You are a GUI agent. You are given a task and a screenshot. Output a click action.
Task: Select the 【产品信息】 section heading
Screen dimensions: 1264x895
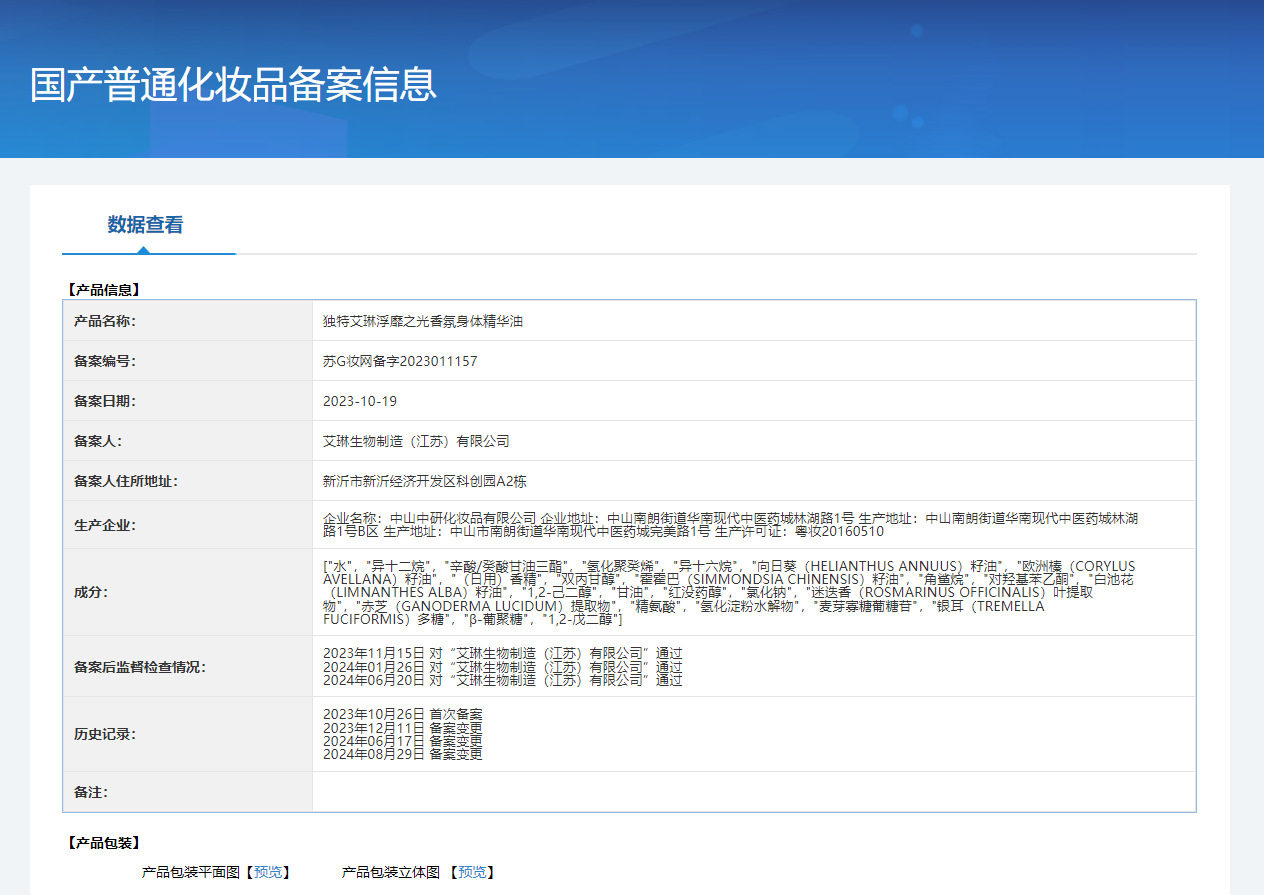tap(104, 290)
